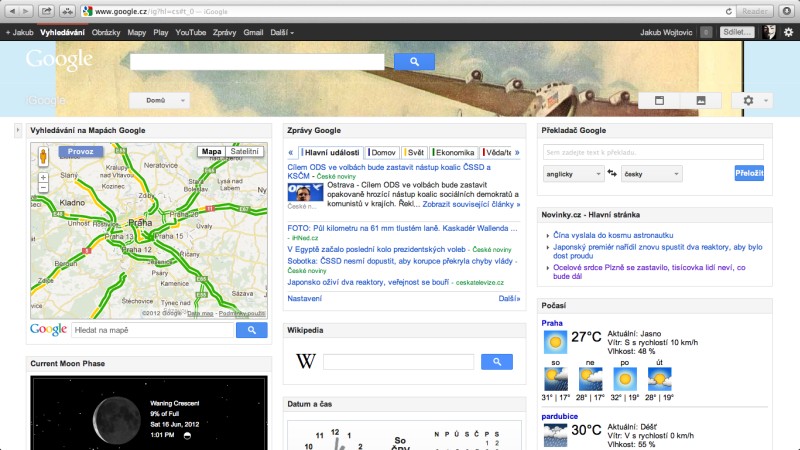Switch map view to Mapa
The image size is (800, 450).
(211, 152)
